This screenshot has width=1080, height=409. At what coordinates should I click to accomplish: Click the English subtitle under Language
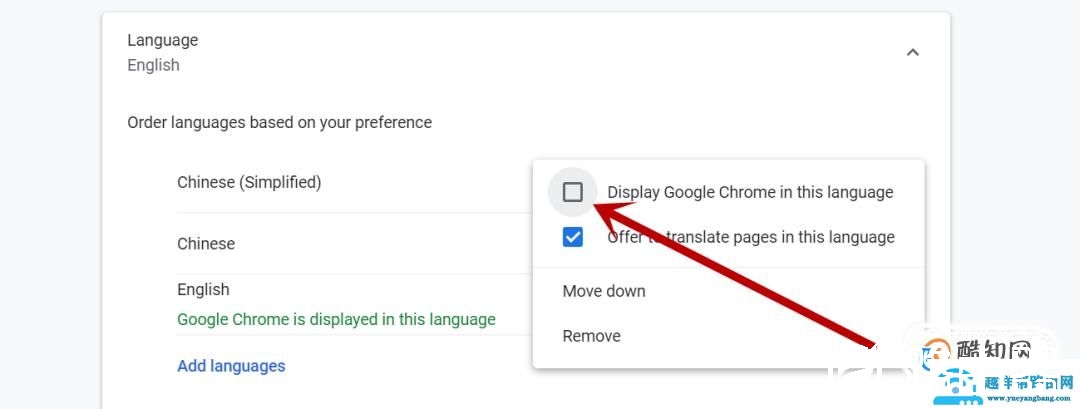pos(153,65)
